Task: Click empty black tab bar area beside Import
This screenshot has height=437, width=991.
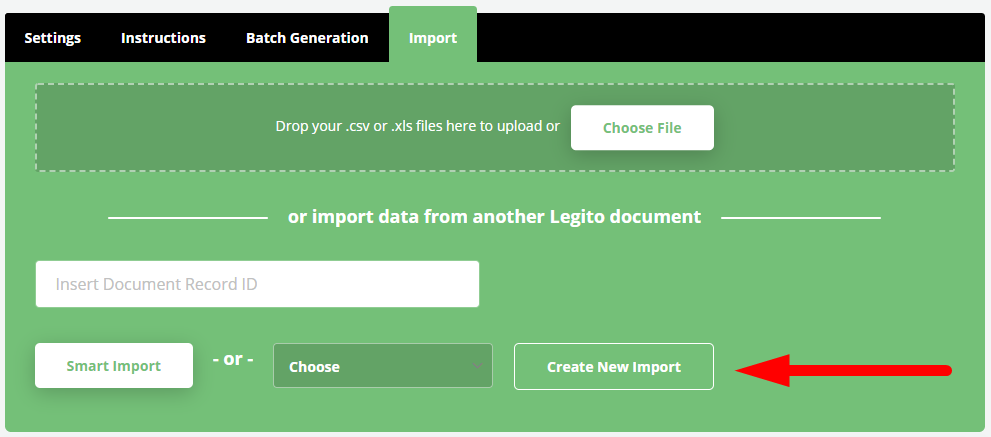Action: tap(730, 38)
